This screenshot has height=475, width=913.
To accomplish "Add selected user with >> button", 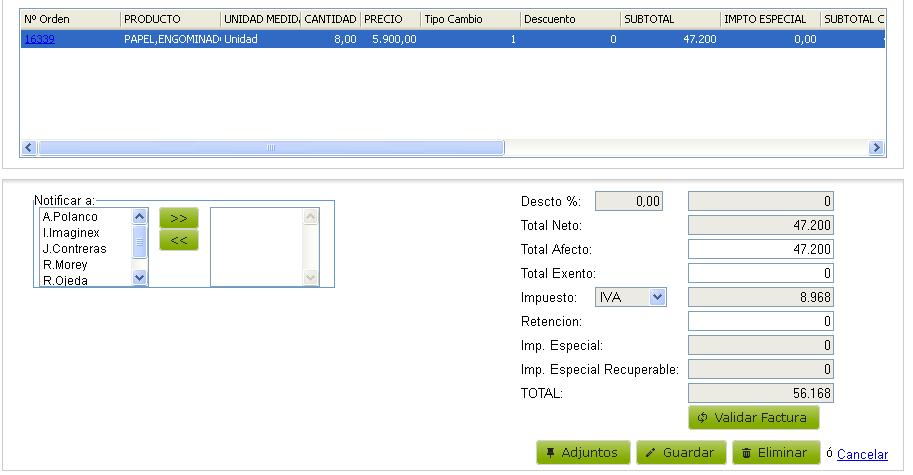I will pyautogui.click(x=179, y=218).
